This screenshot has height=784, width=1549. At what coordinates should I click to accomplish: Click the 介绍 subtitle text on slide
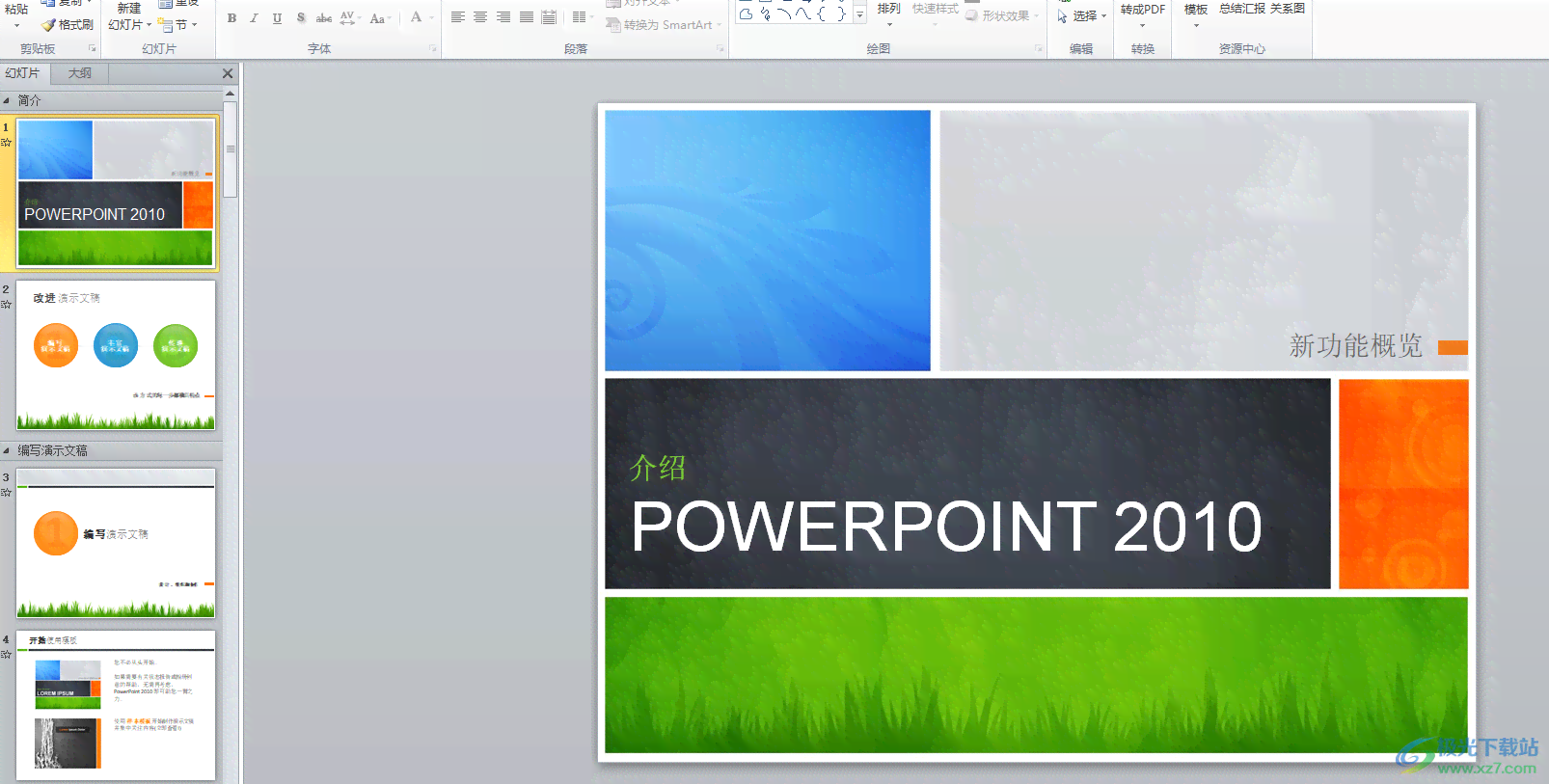tap(657, 468)
